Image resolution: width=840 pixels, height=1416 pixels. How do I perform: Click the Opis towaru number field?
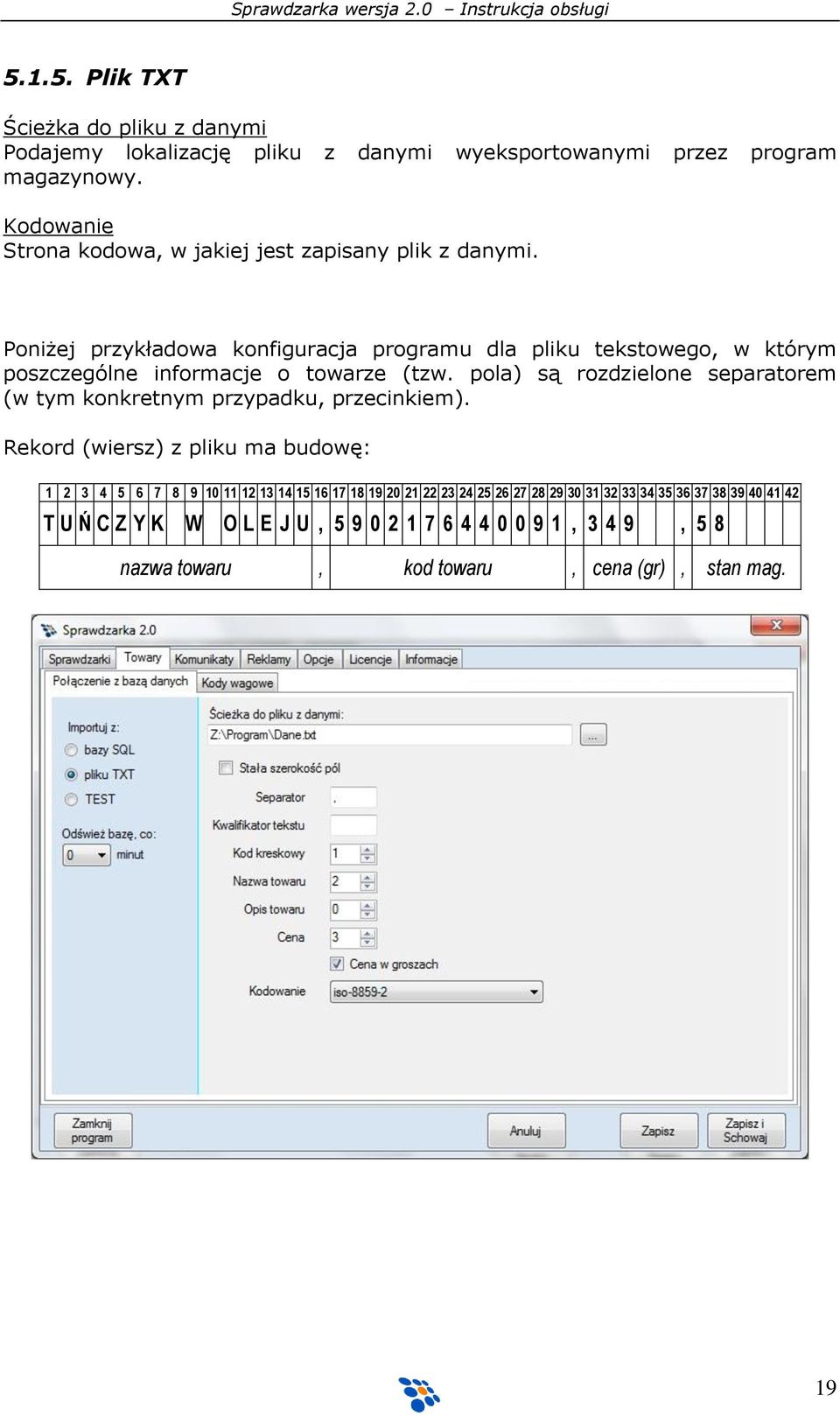tap(345, 909)
